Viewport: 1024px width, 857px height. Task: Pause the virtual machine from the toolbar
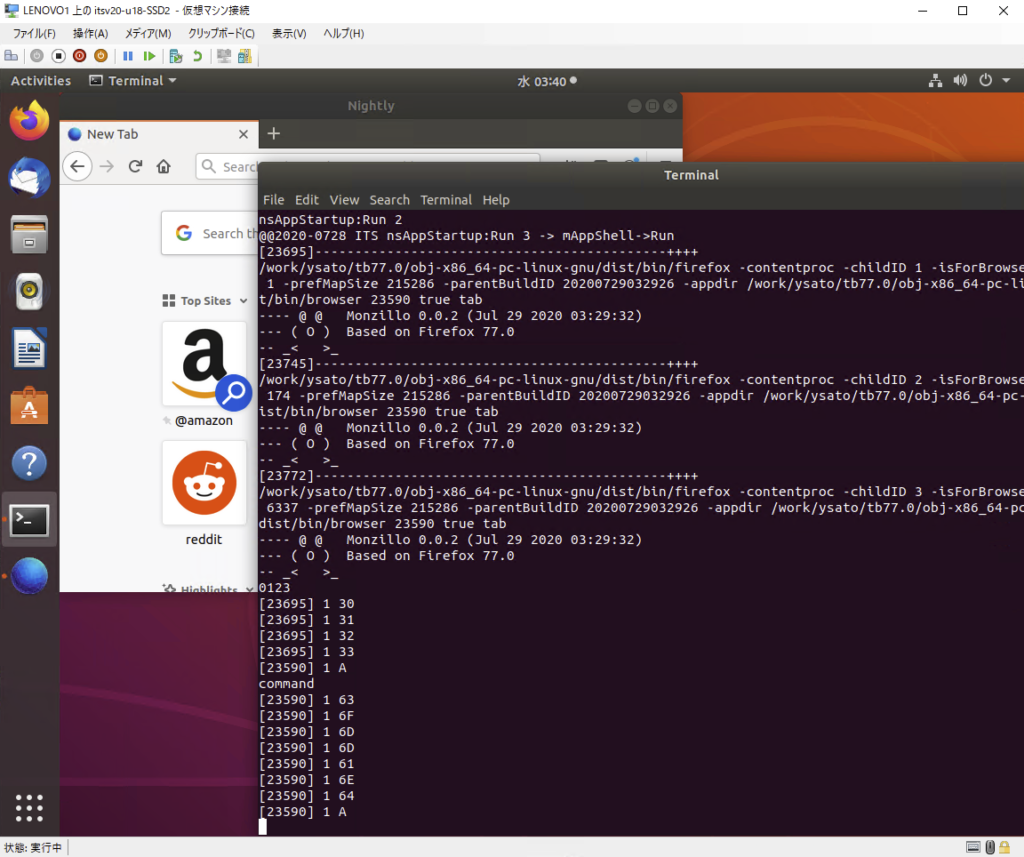pos(129,56)
